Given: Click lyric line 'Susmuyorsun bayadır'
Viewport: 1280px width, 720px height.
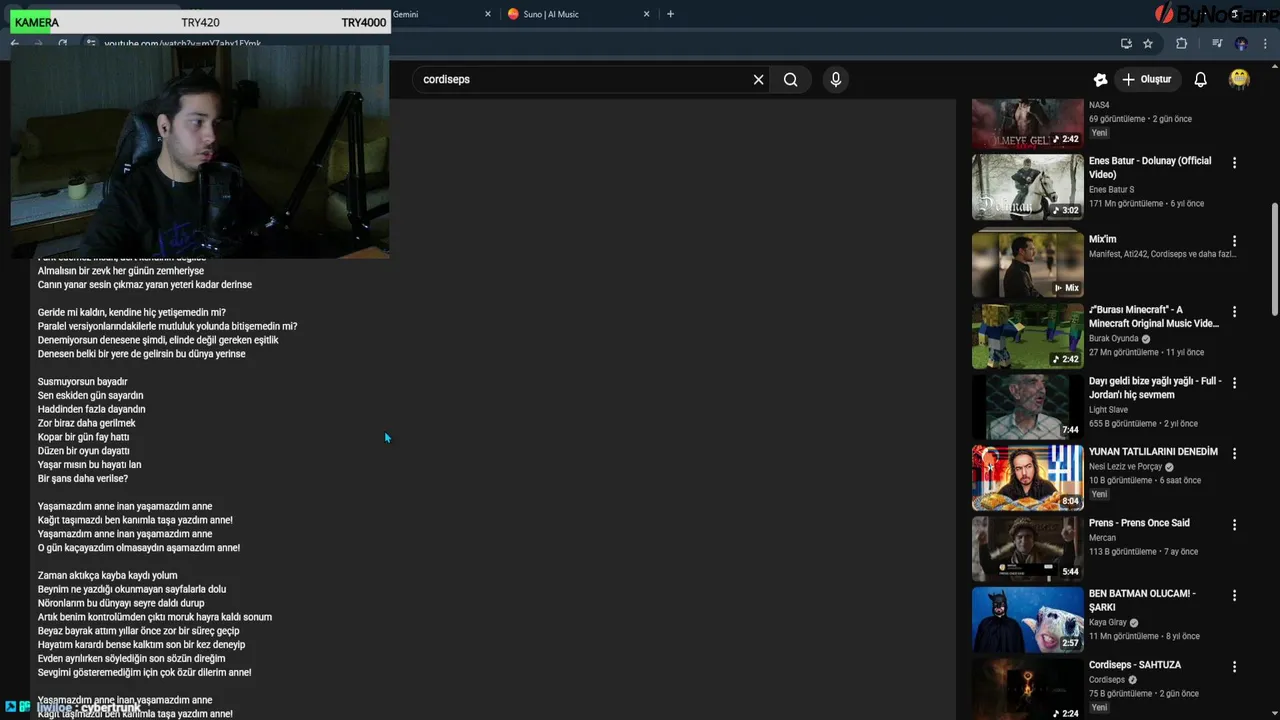Looking at the screenshot, I should tap(83, 382).
